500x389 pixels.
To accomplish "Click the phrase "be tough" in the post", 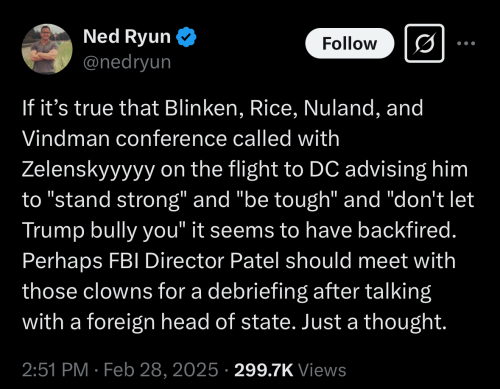I will 287,200.
